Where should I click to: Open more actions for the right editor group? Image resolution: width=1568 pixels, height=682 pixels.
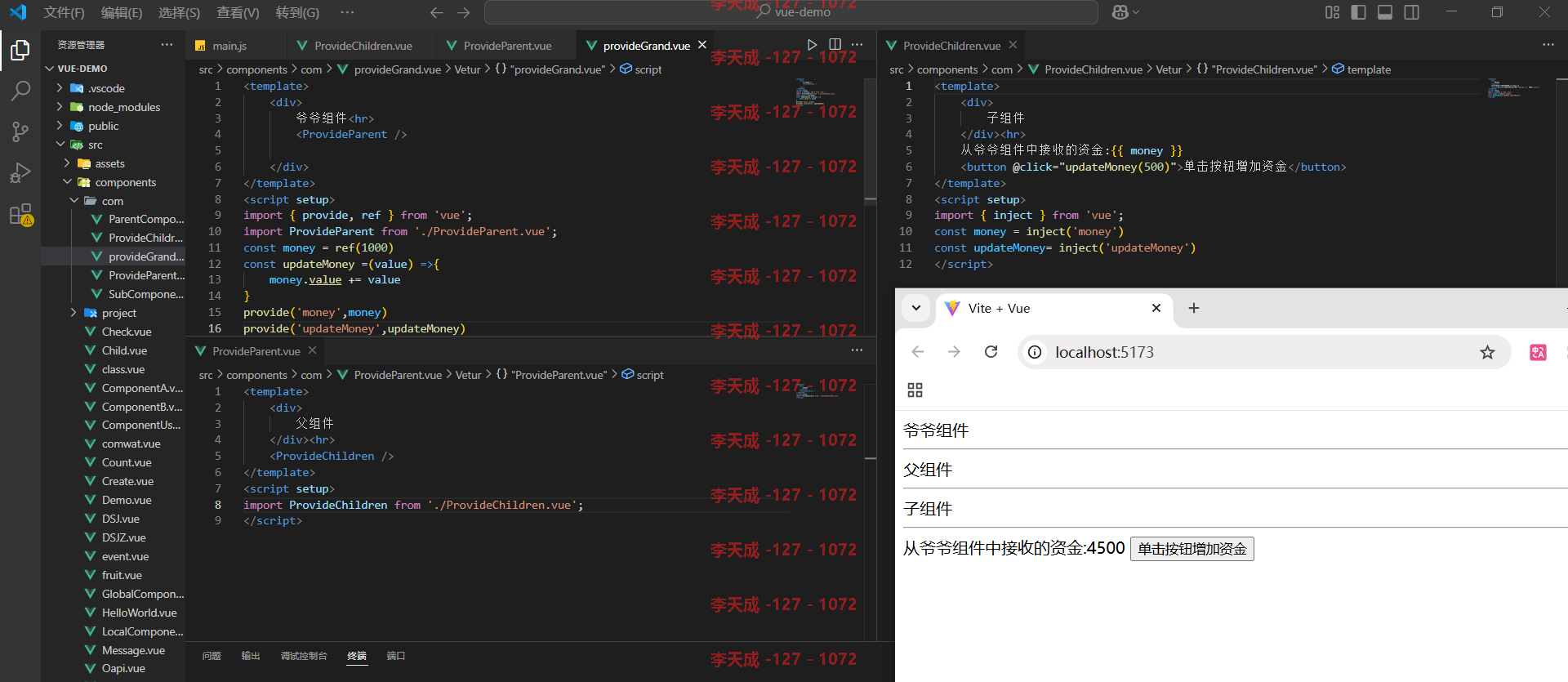pos(1548,45)
